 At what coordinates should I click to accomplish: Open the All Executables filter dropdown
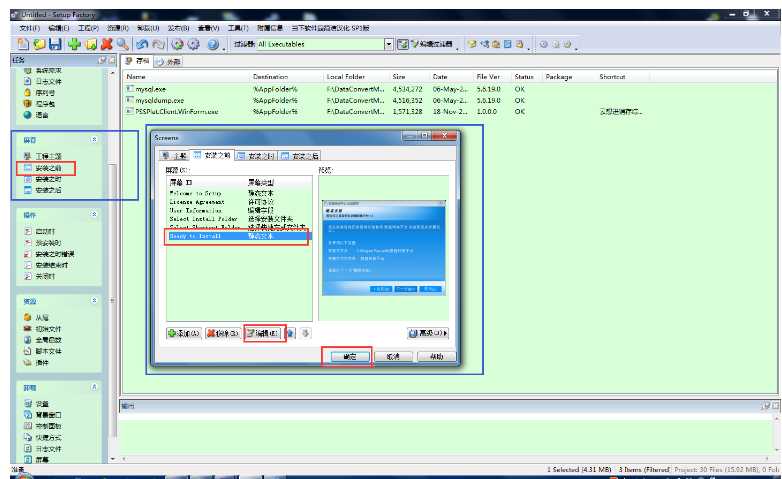389,44
